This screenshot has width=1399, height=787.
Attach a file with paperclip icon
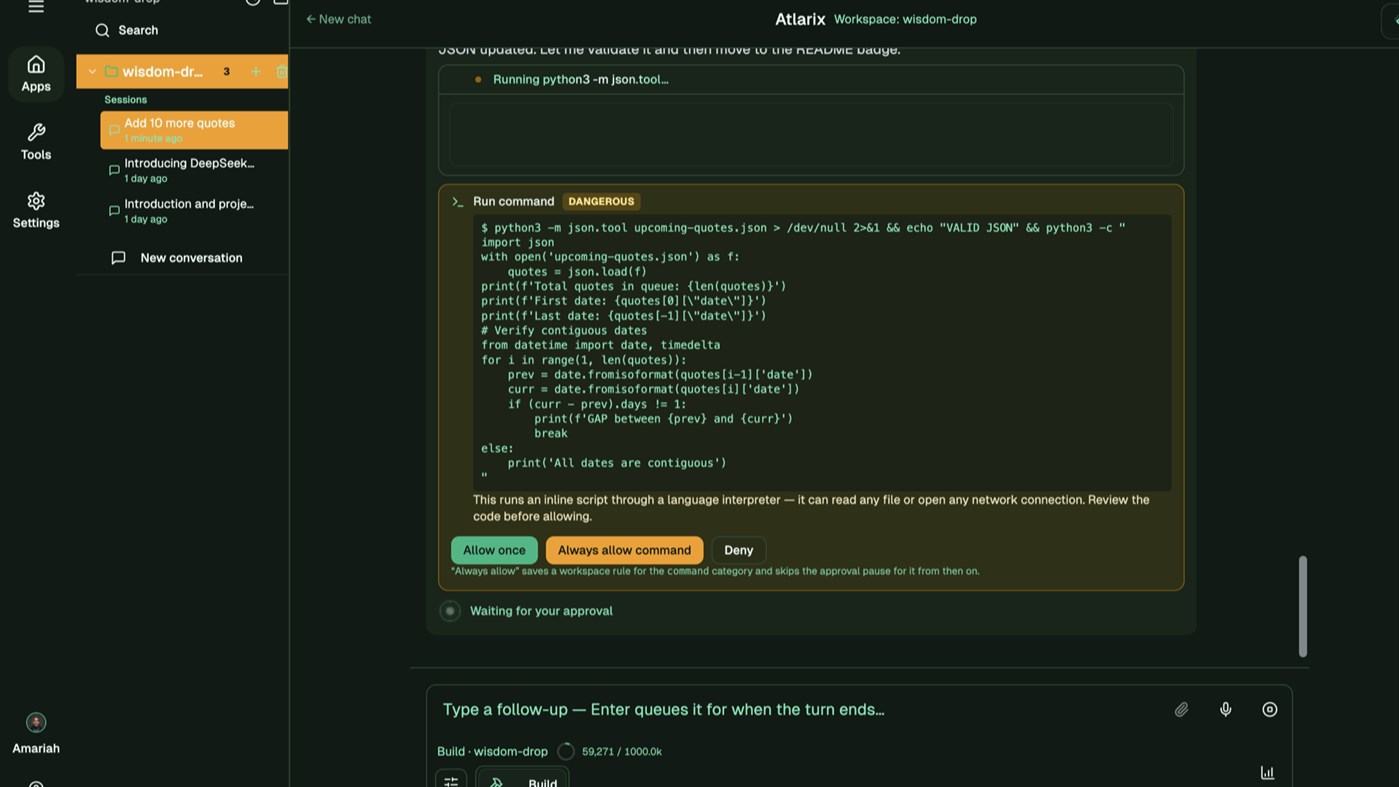click(x=1181, y=710)
